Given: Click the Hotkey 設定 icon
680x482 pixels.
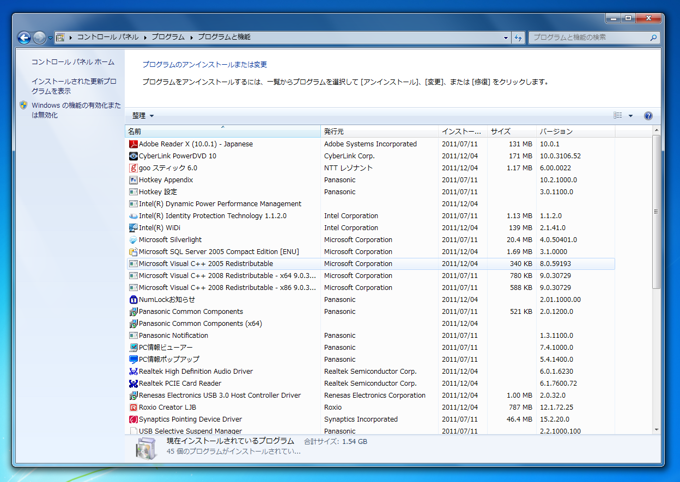Looking at the screenshot, I should tap(133, 192).
